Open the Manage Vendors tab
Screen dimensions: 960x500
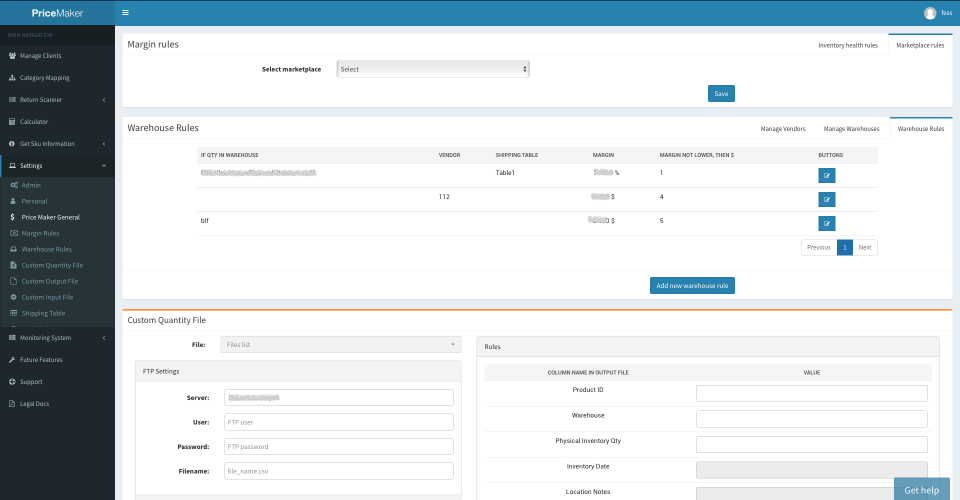coord(783,129)
